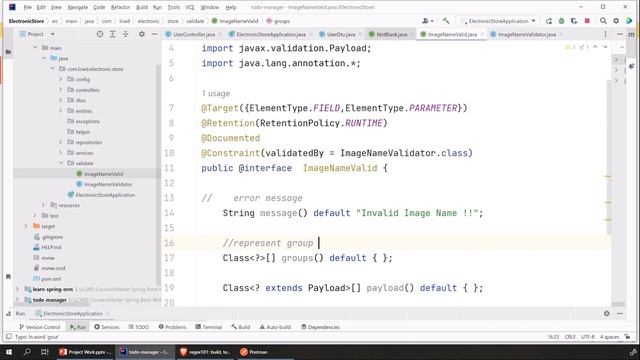Collapse the java folder in tree
The image size is (640, 360).
44,58
